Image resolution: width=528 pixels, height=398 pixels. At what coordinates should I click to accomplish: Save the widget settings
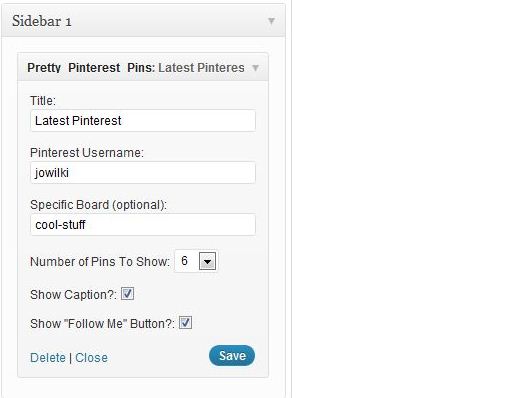point(232,356)
